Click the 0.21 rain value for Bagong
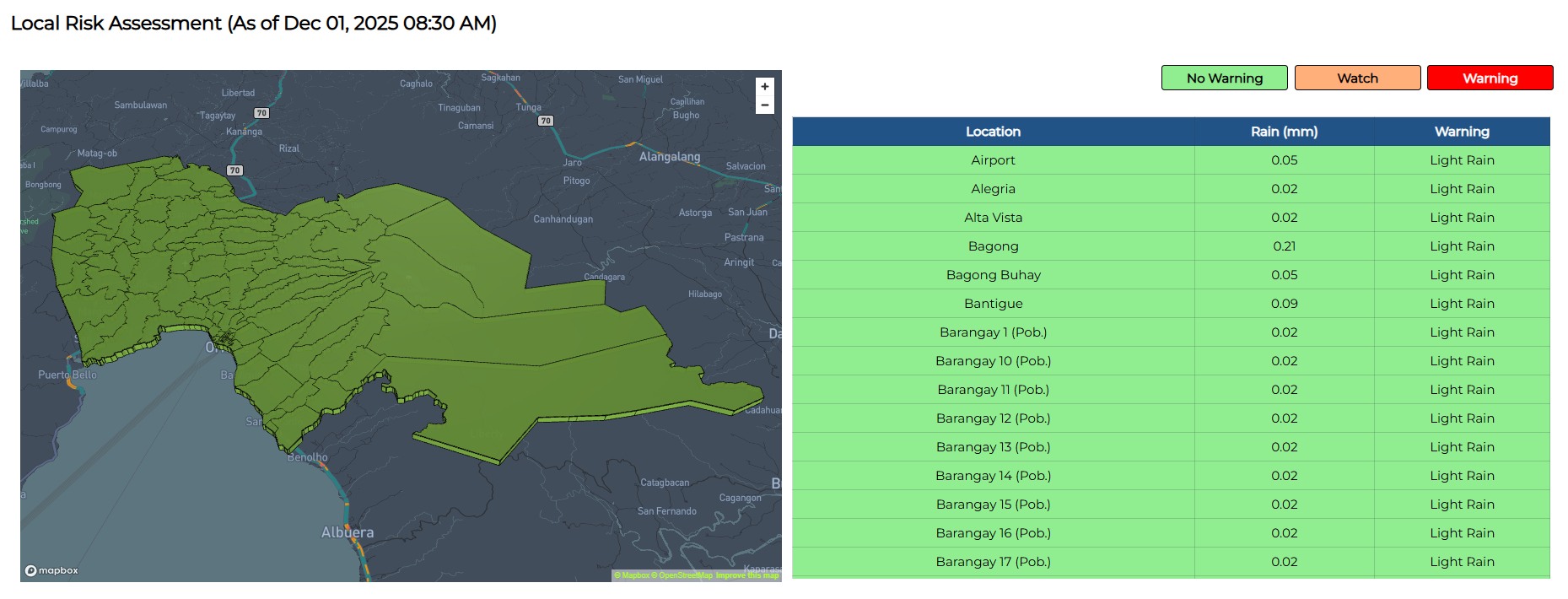Viewport: 1568px width, 599px height. 1284,246
